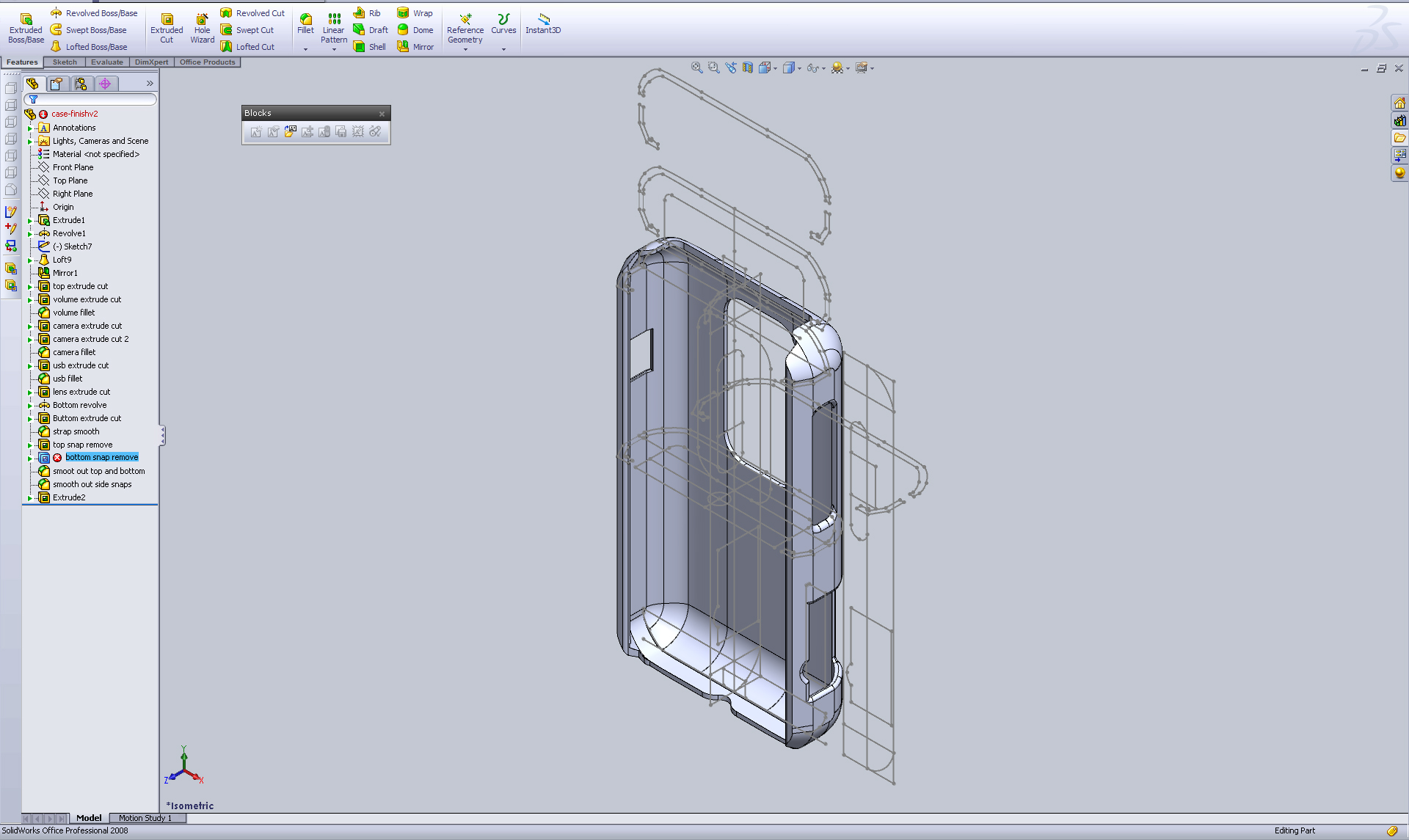Viewport: 1409px width, 840px height.
Task: Switch to Motion Study 1 tab
Action: (145, 818)
